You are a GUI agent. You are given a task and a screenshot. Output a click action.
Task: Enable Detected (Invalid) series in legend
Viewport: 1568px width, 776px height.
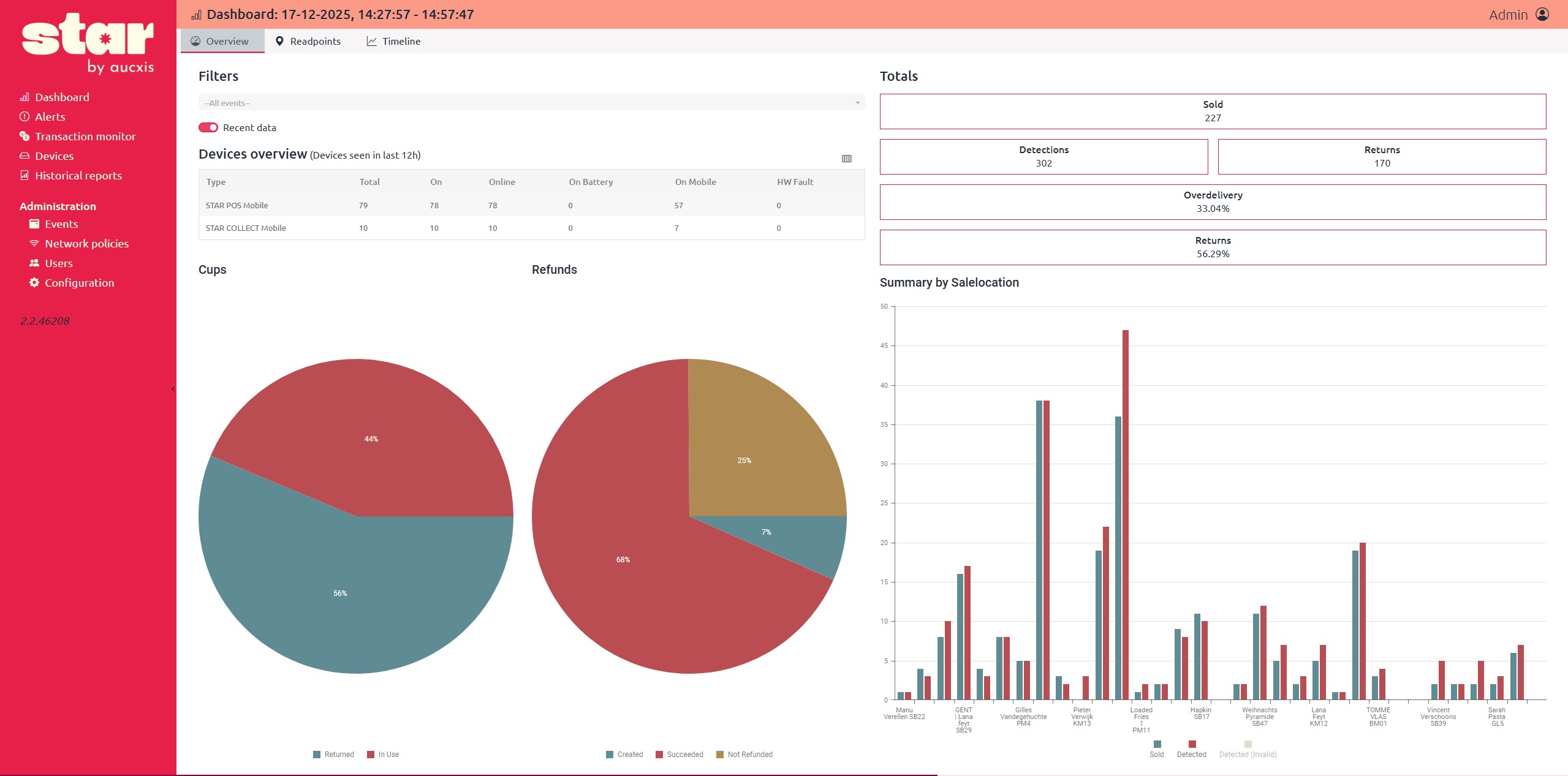[1248, 749]
